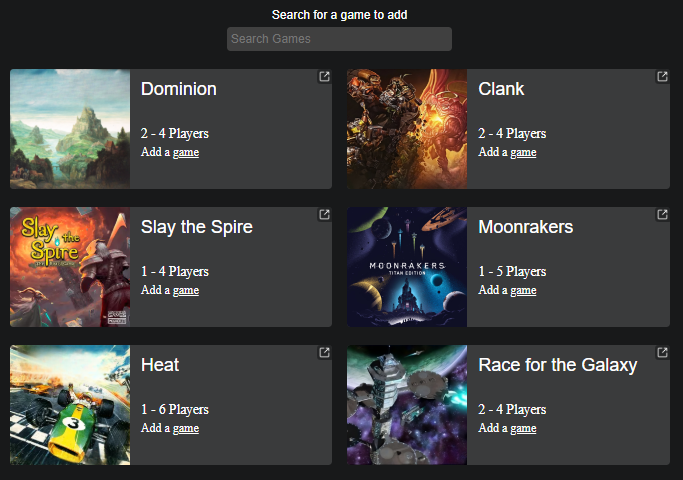Select the Clank cover artwork
Image resolution: width=683 pixels, height=480 pixels.
coord(407,129)
